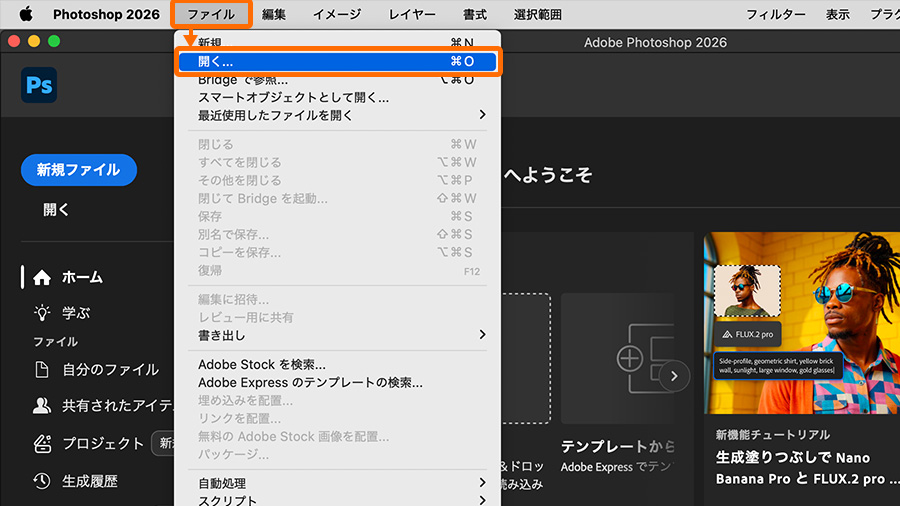The height and width of the screenshot is (506, 900).
Task: Open the Photoshop 2026 application menu
Action: 106,14
